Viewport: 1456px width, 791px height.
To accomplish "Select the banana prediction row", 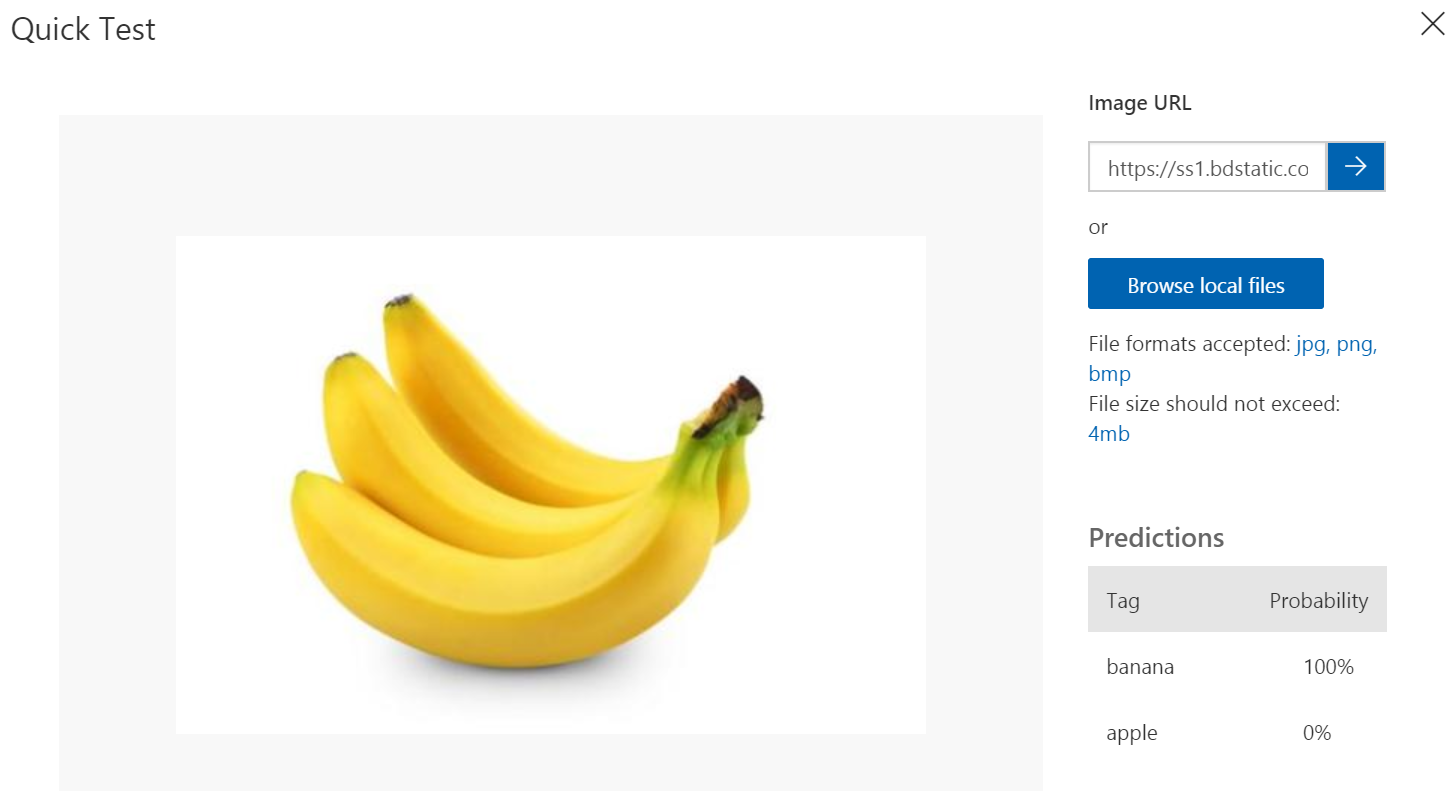I will pyautogui.click(x=1237, y=667).
